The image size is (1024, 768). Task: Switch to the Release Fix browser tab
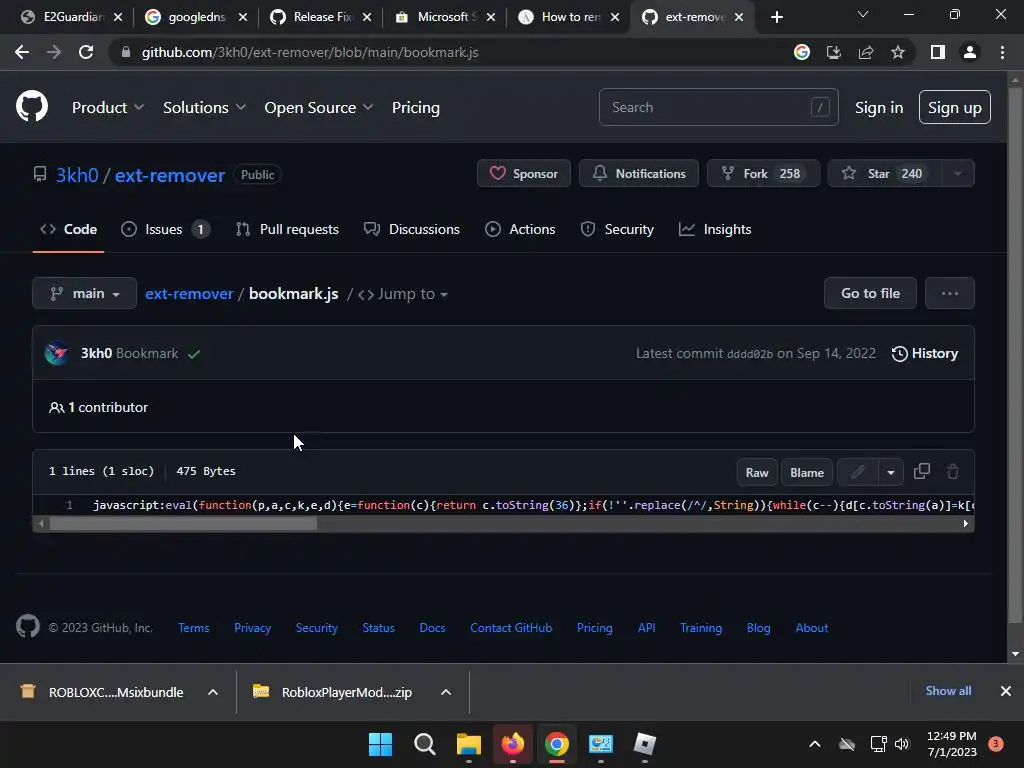(321, 17)
